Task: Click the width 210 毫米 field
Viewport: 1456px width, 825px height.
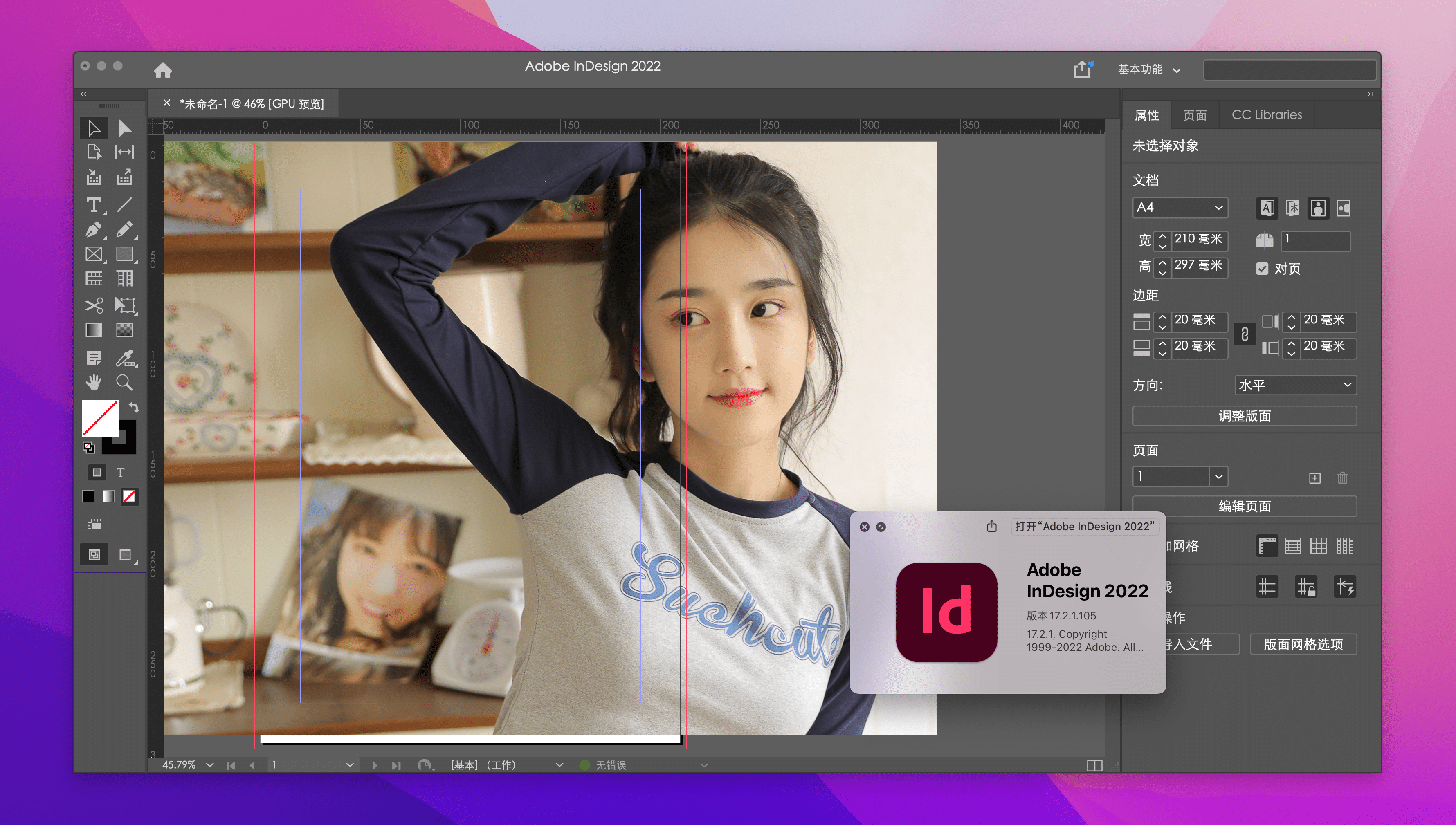Action: (1199, 239)
